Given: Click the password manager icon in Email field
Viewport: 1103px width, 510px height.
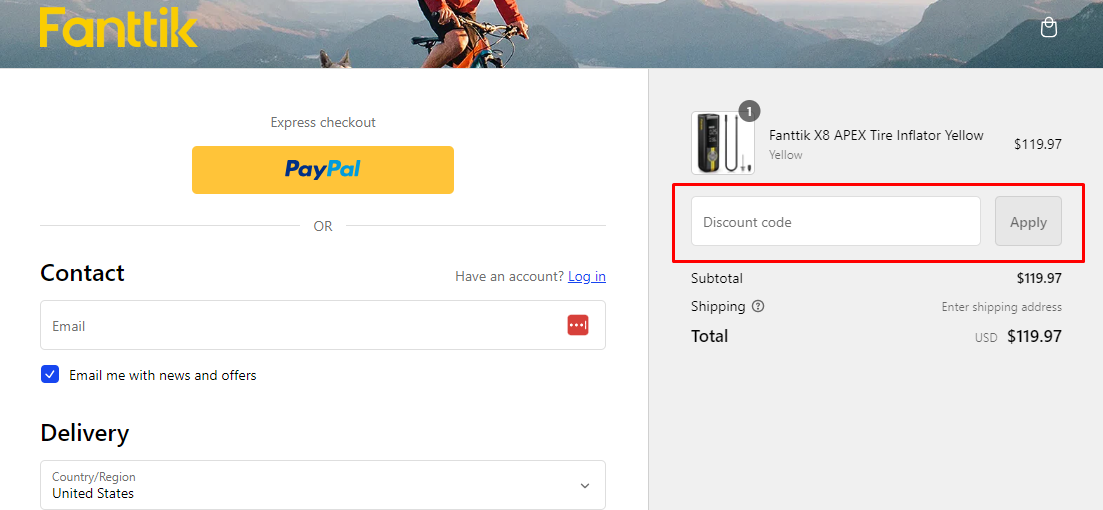Looking at the screenshot, I should [578, 325].
